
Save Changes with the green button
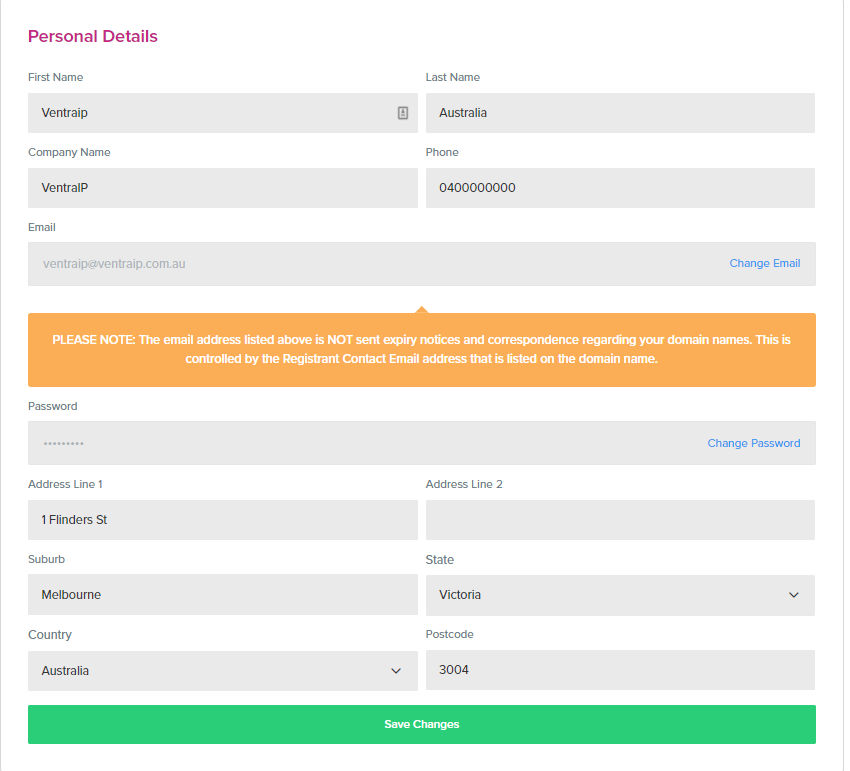click(422, 724)
